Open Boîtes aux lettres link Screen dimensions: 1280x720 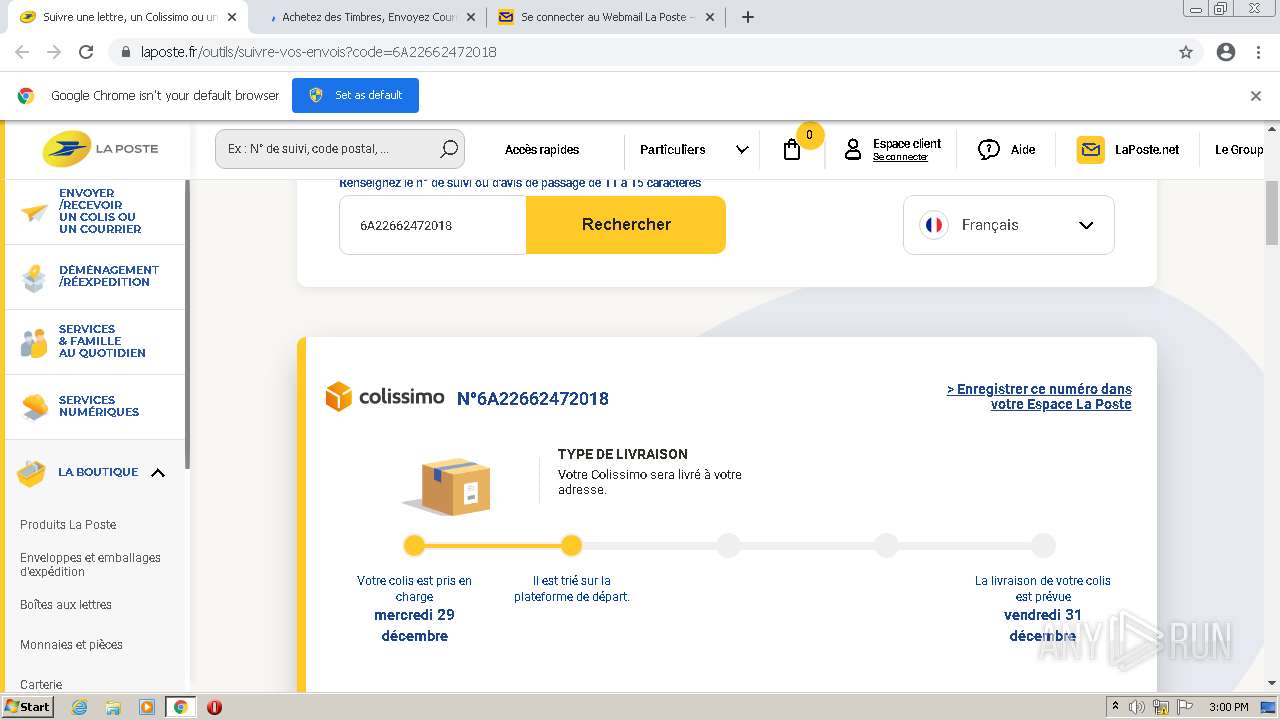pyautogui.click(x=66, y=605)
